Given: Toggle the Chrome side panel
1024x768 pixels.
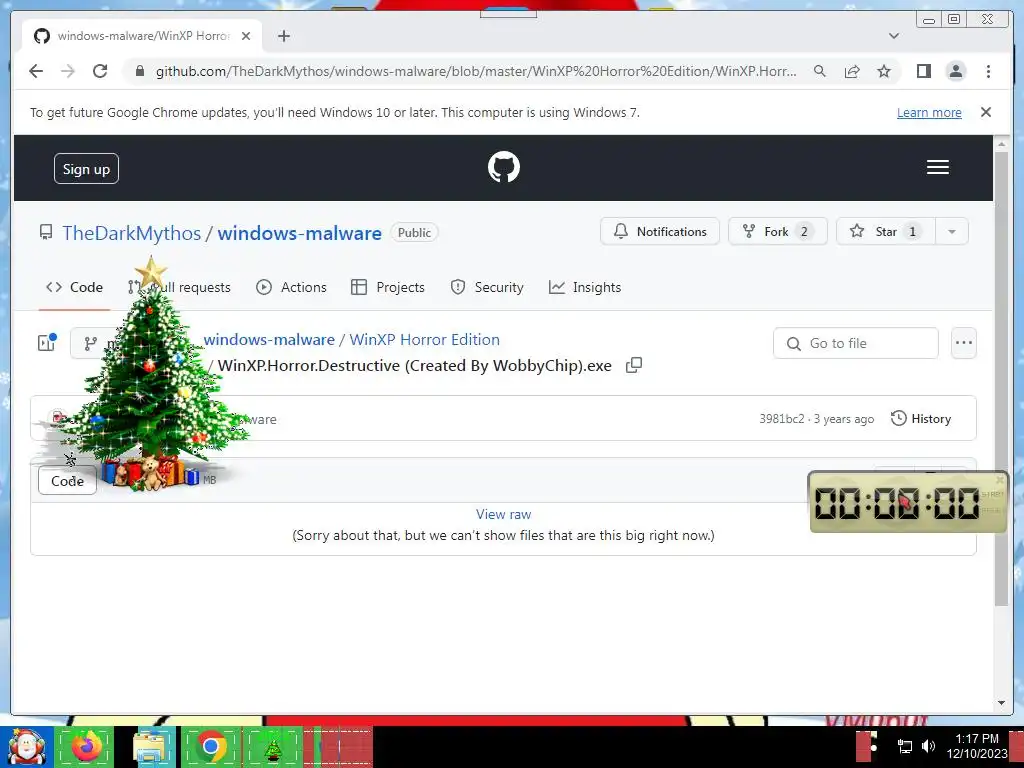Looking at the screenshot, I should [923, 71].
